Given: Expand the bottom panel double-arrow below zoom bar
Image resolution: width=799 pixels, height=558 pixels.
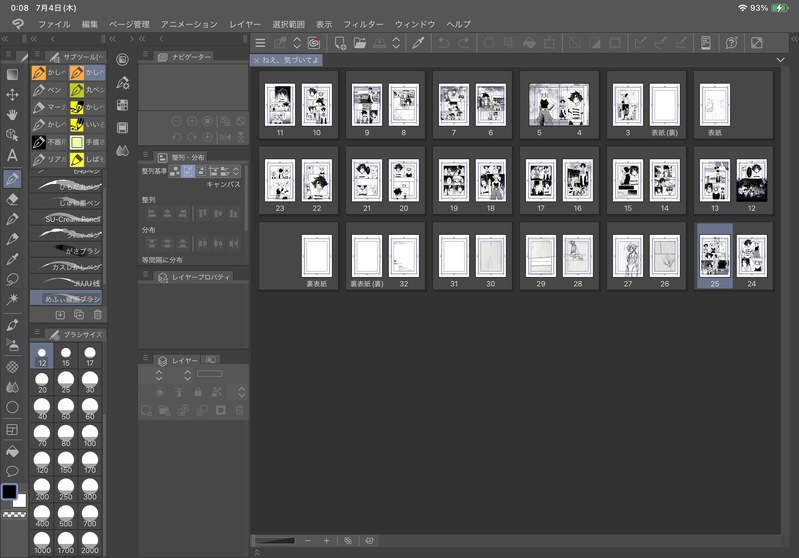Looking at the screenshot, I should (x=257, y=552).
